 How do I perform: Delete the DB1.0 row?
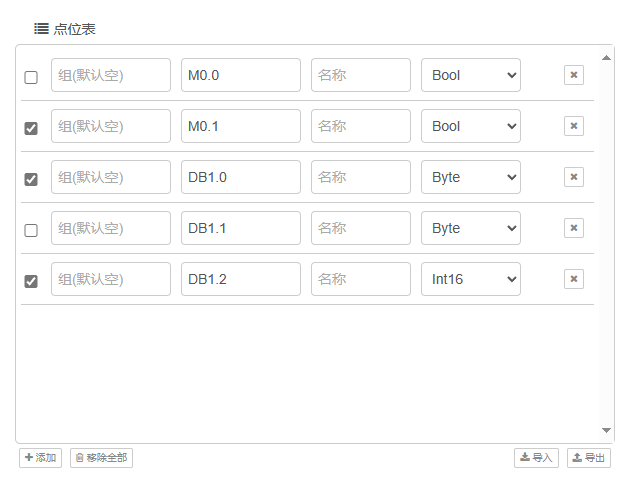[573, 177]
